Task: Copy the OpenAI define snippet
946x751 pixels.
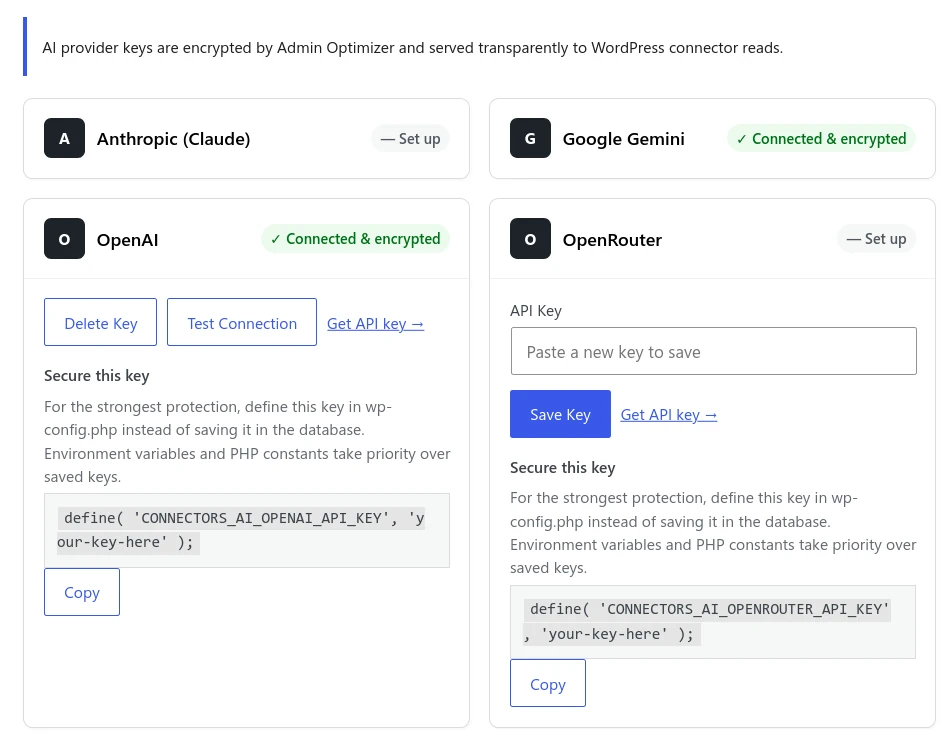Action: [x=81, y=592]
